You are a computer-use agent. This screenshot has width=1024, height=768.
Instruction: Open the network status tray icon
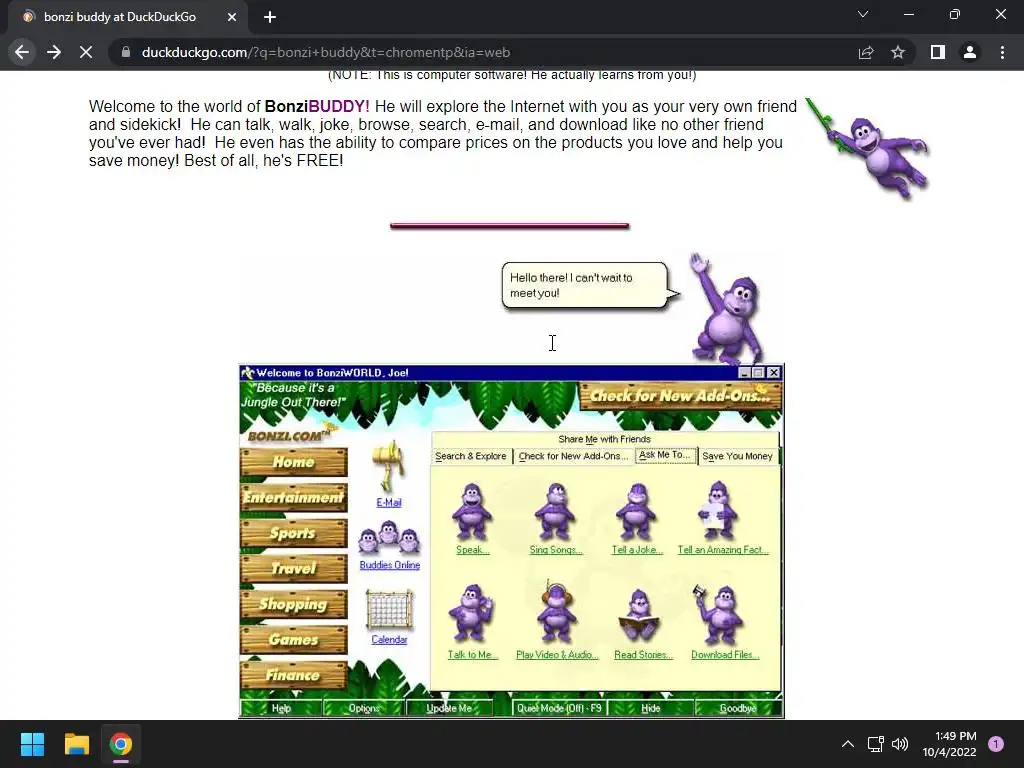tap(875, 744)
